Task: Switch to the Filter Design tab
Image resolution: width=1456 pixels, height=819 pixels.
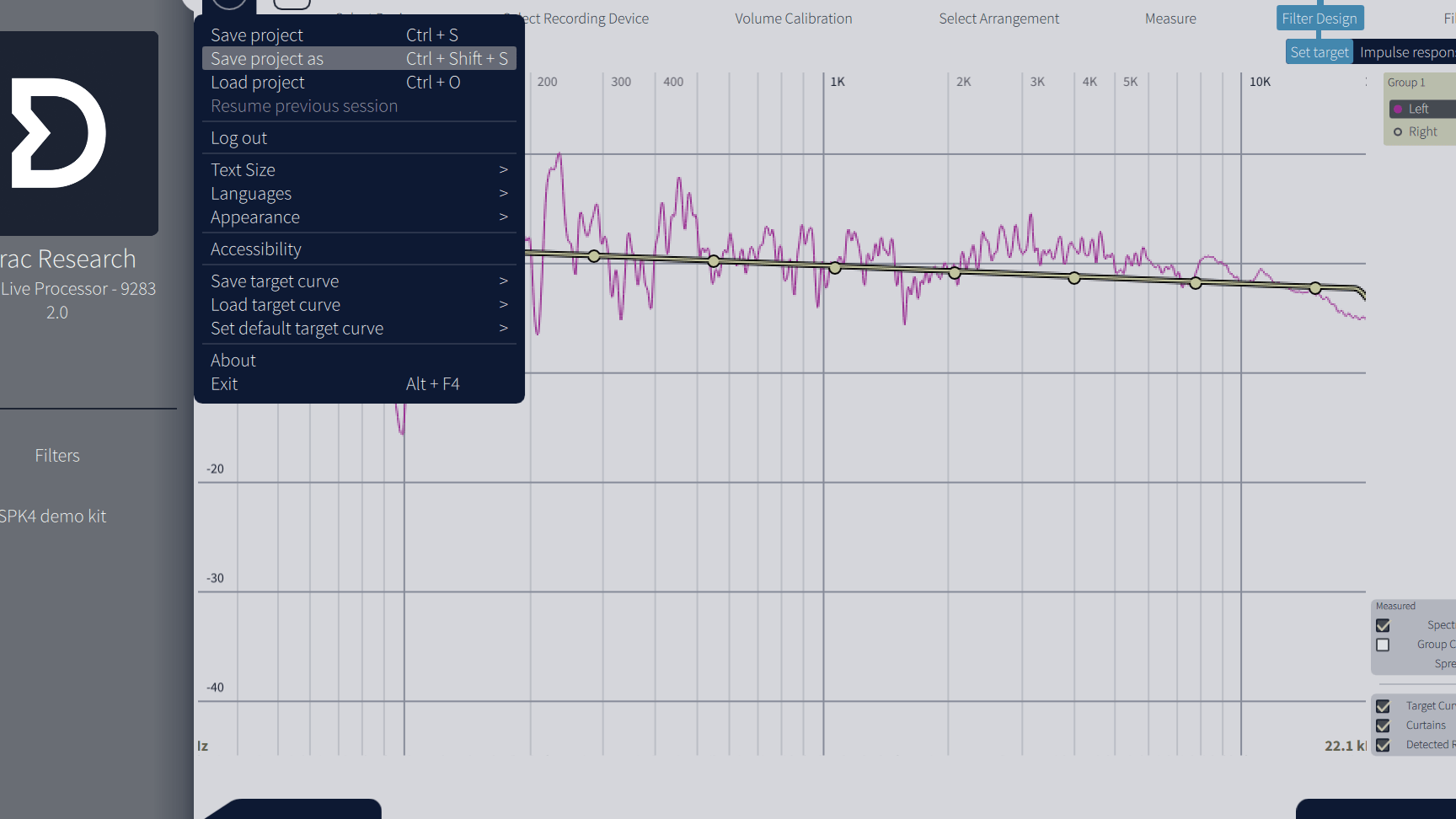Action: pyautogui.click(x=1319, y=18)
